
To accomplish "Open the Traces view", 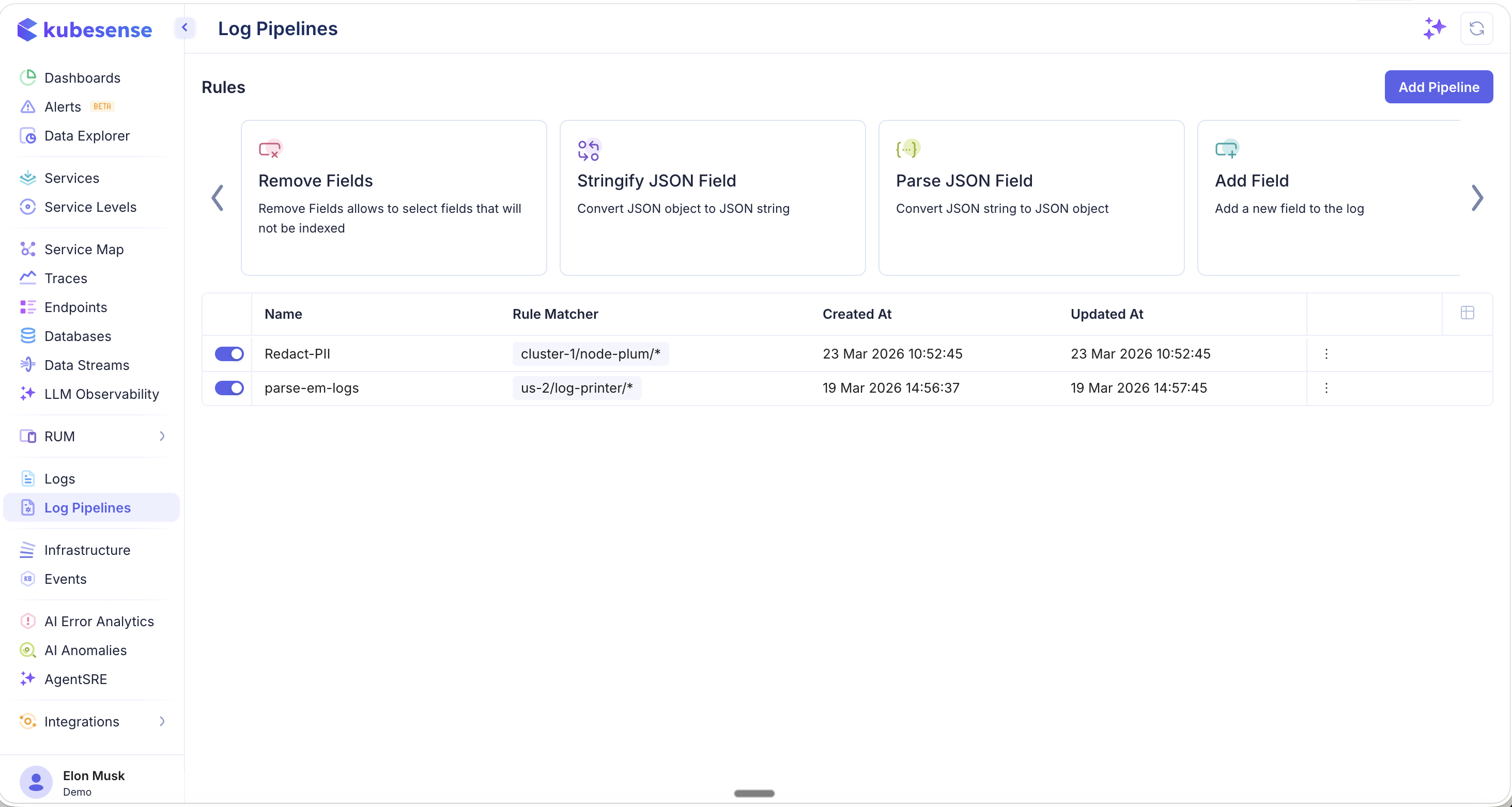I will coord(66,278).
